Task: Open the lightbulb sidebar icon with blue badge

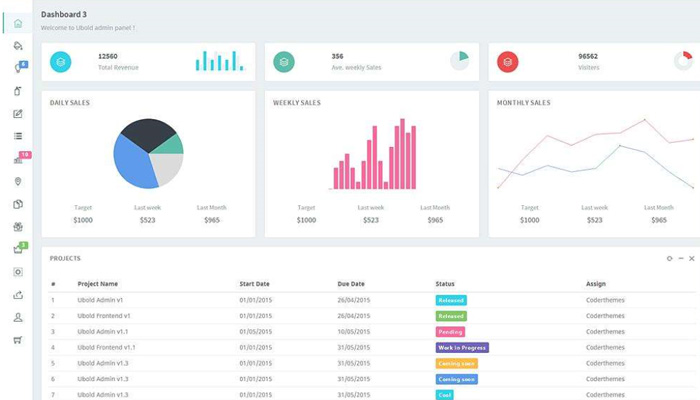Action: (18, 68)
